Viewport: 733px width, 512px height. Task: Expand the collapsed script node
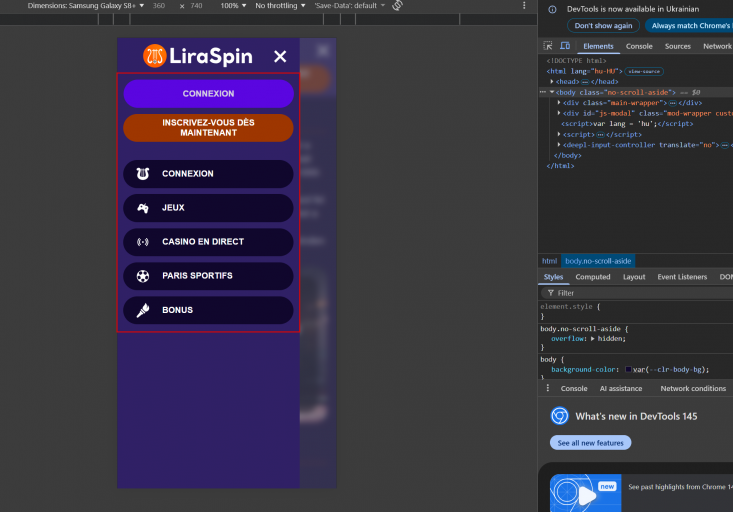[x=559, y=134]
